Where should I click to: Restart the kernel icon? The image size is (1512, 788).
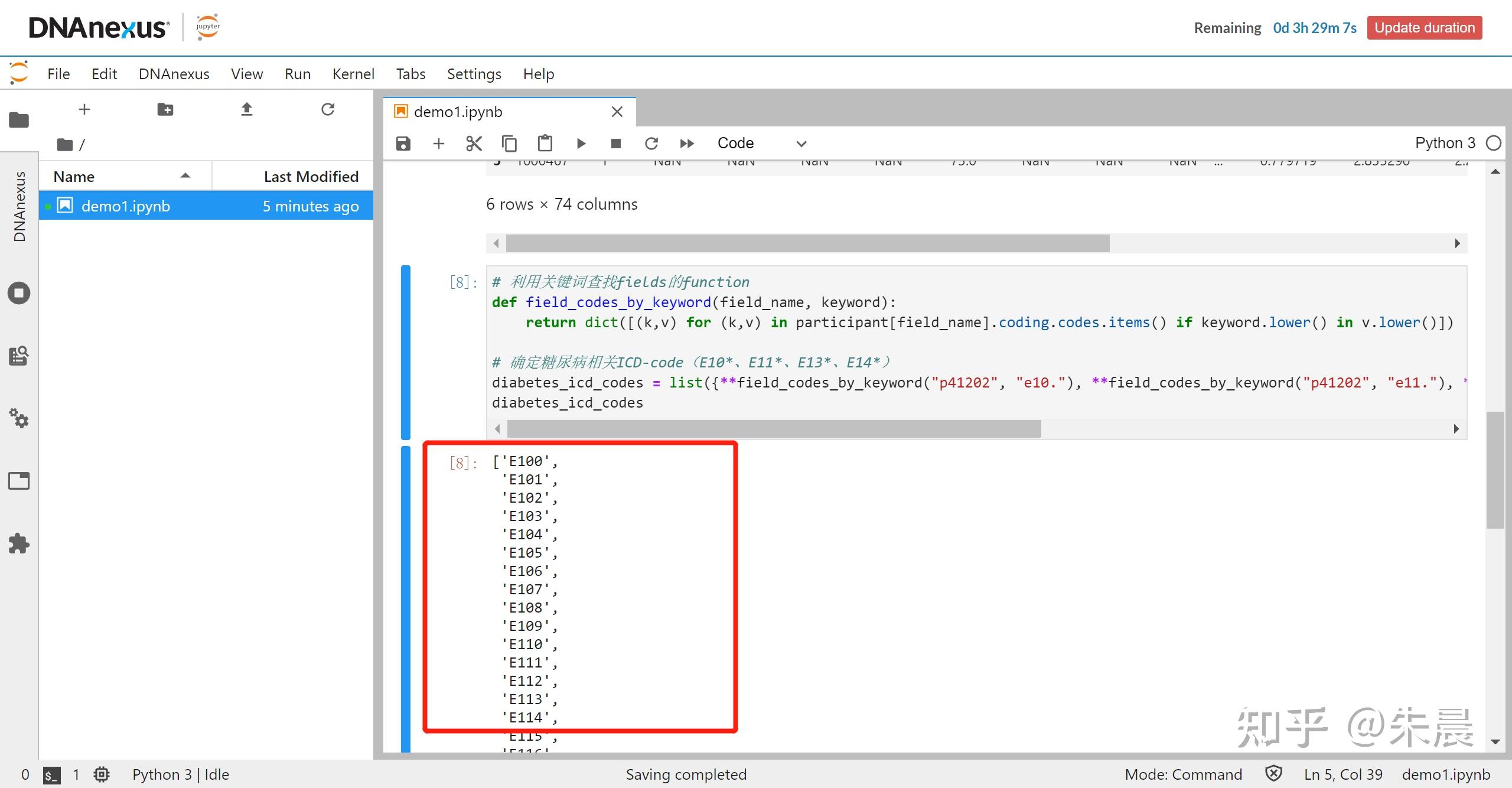651,144
